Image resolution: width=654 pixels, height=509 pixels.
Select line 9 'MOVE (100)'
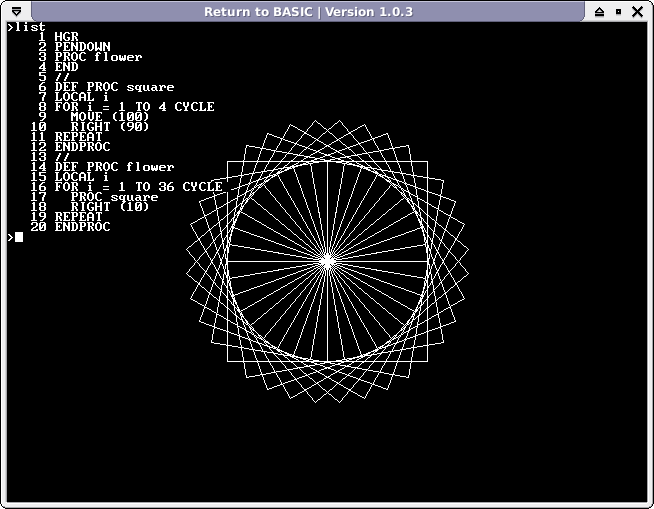(x=93, y=117)
